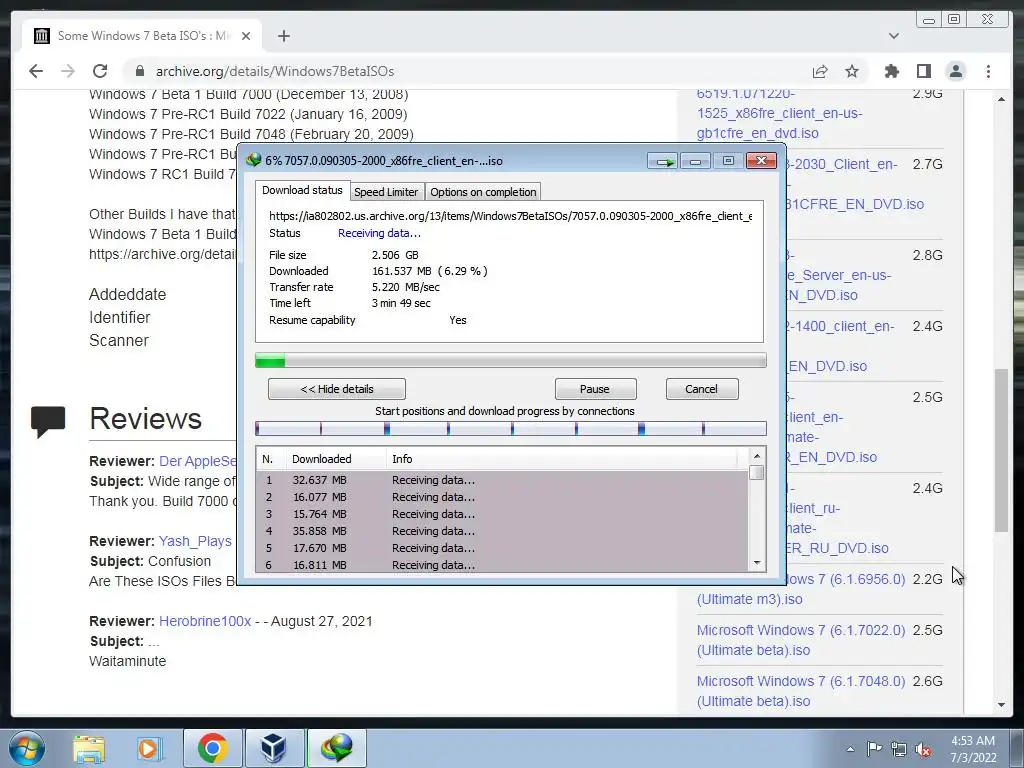Click the Chrome forward arrow
The width and height of the screenshot is (1024, 768).
pyautogui.click(x=68, y=71)
